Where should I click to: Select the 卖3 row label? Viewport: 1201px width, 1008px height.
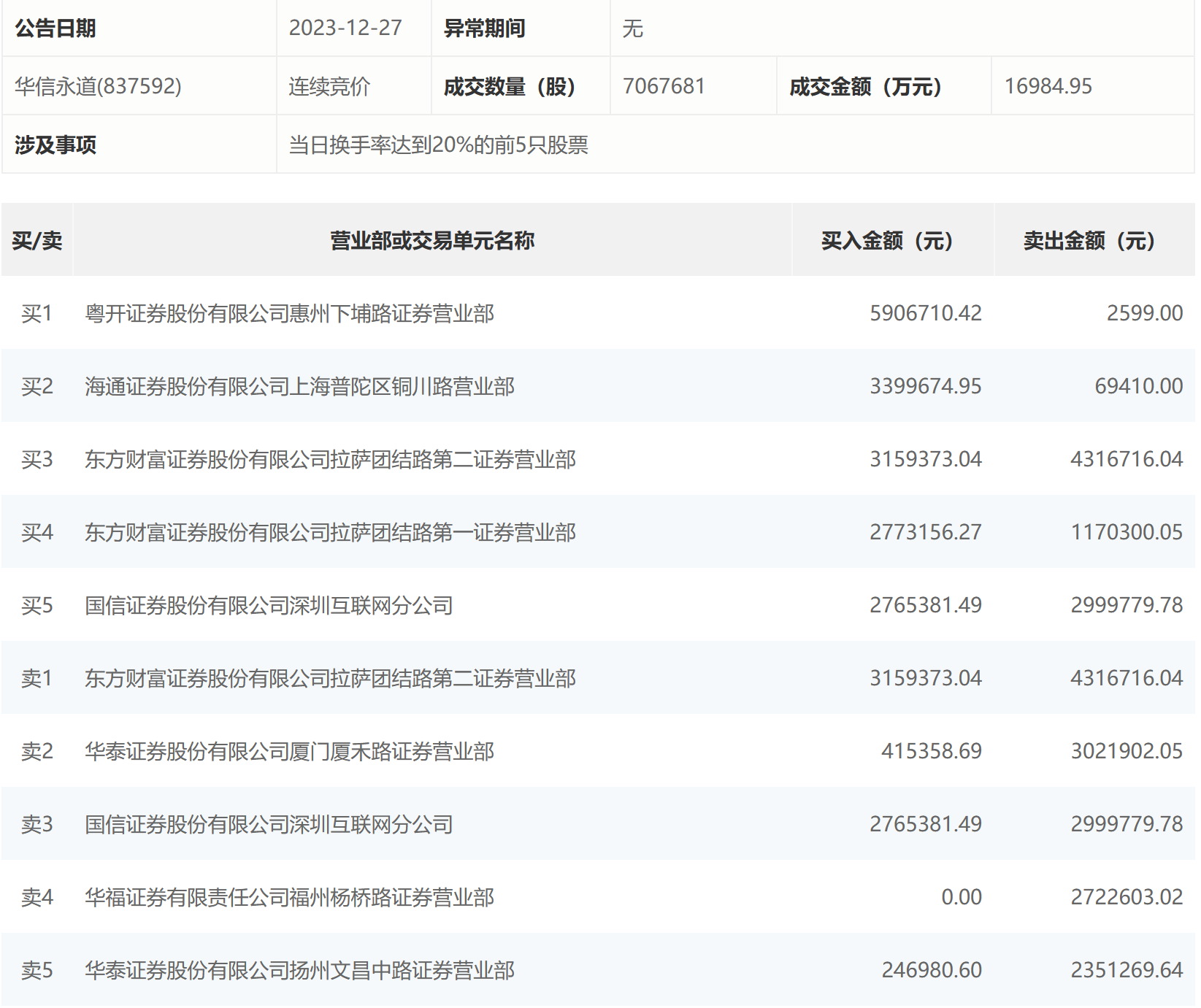(x=37, y=824)
